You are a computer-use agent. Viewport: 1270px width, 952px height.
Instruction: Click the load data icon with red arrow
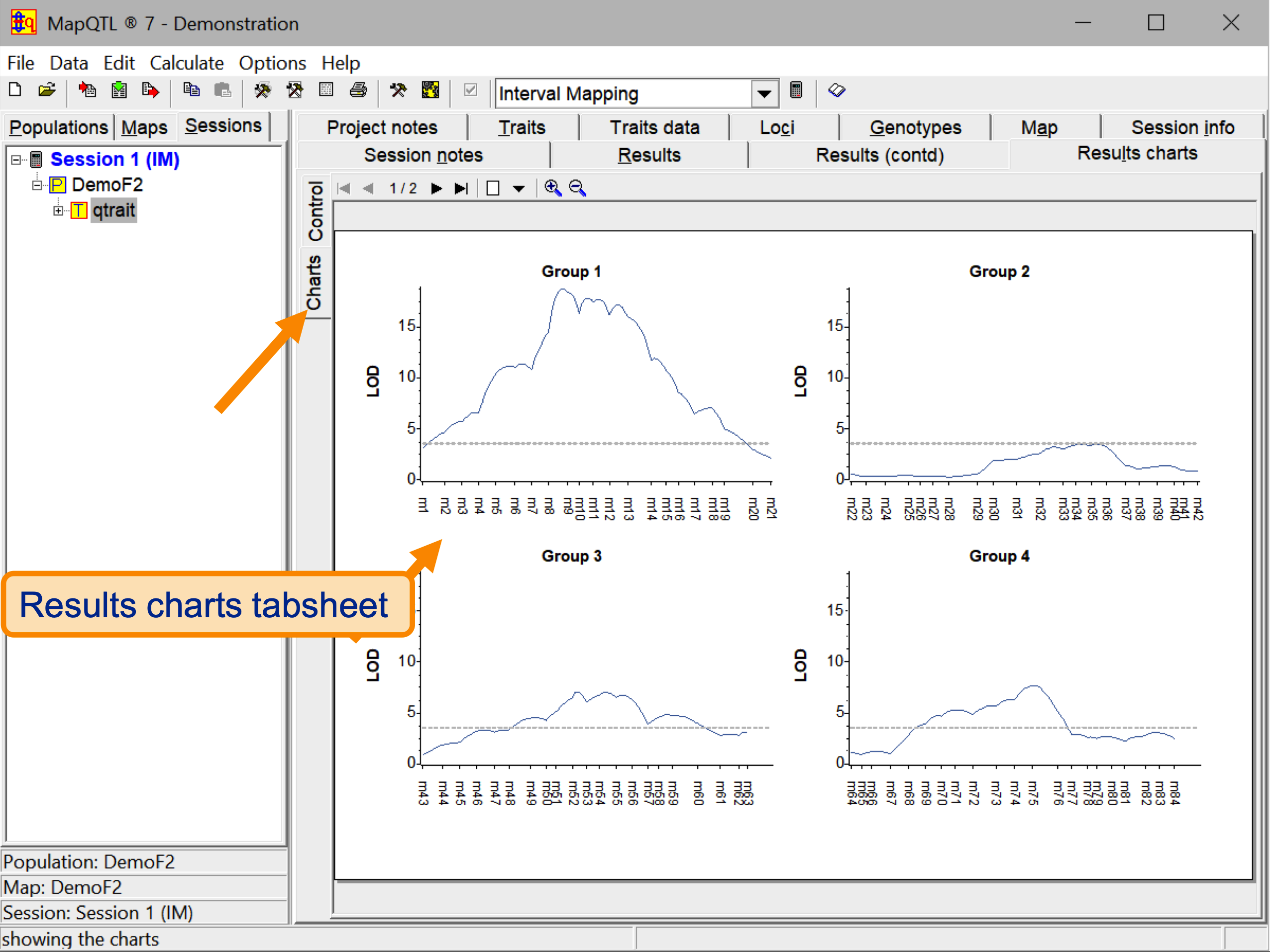pos(87,91)
